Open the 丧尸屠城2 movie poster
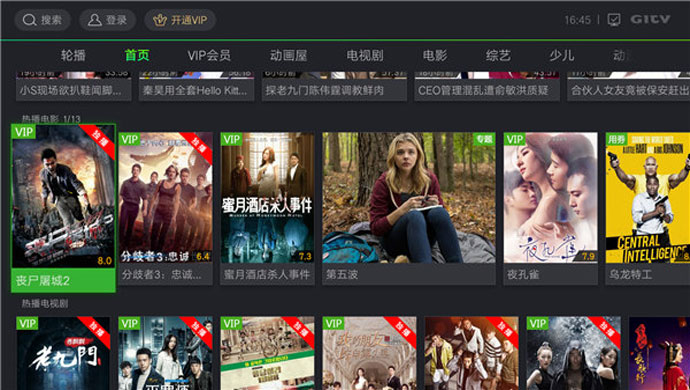This screenshot has height=390, width=690. [x=63, y=196]
